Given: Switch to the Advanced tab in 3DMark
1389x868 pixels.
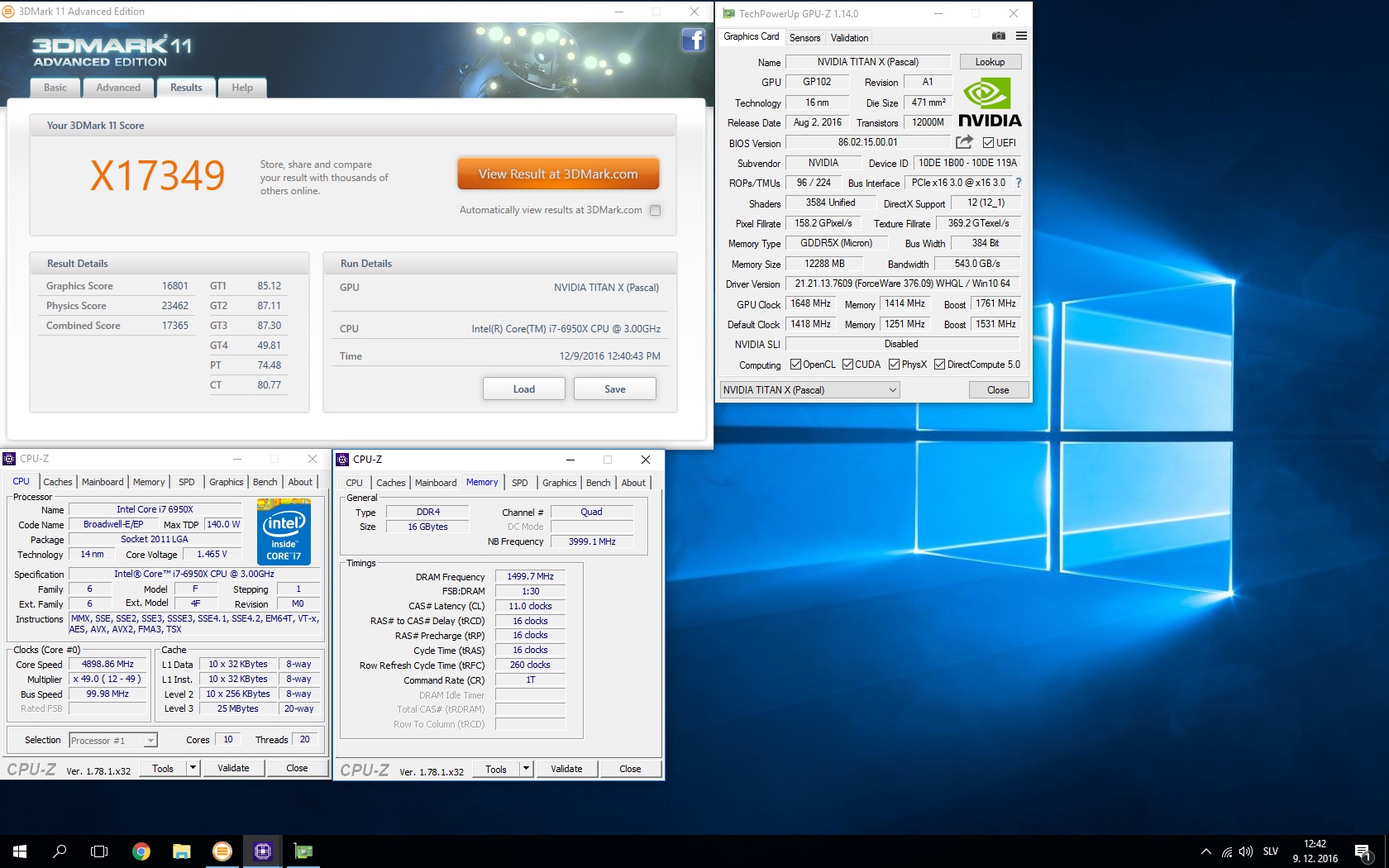Looking at the screenshot, I should coord(118,88).
